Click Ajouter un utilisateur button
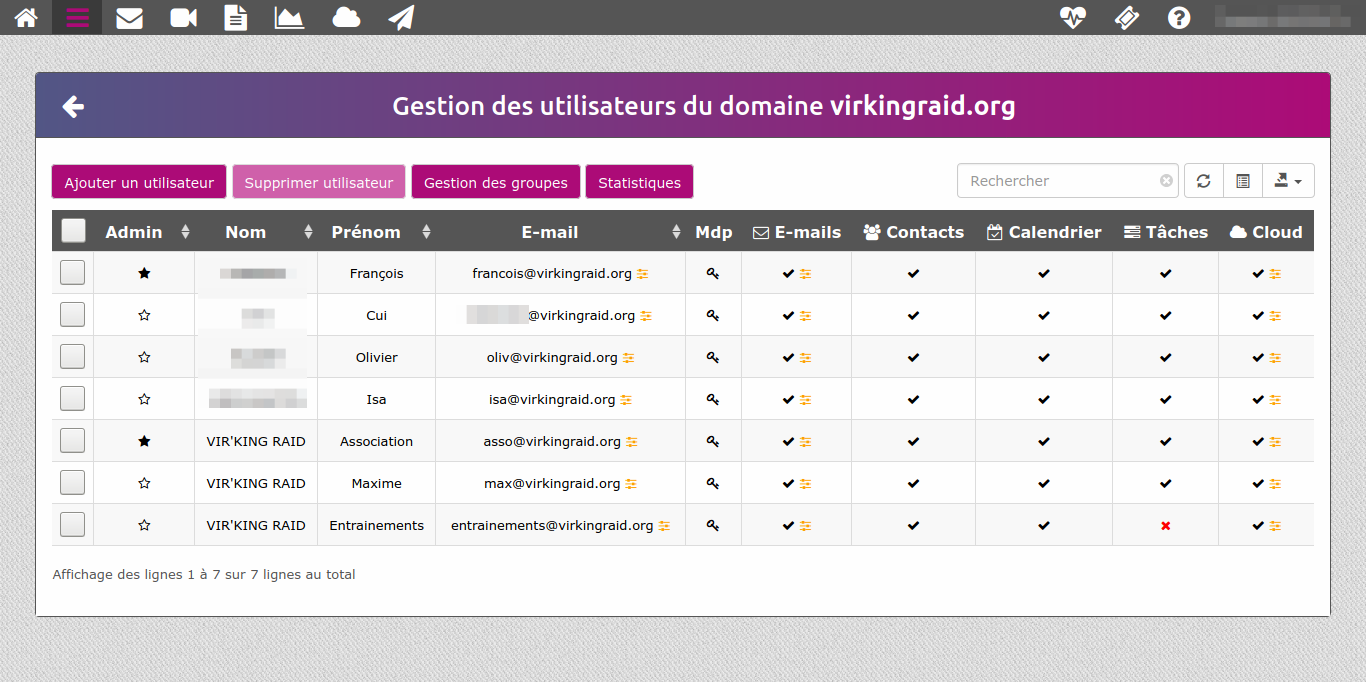The width and height of the screenshot is (1366, 682). click(x=139, y=182)
